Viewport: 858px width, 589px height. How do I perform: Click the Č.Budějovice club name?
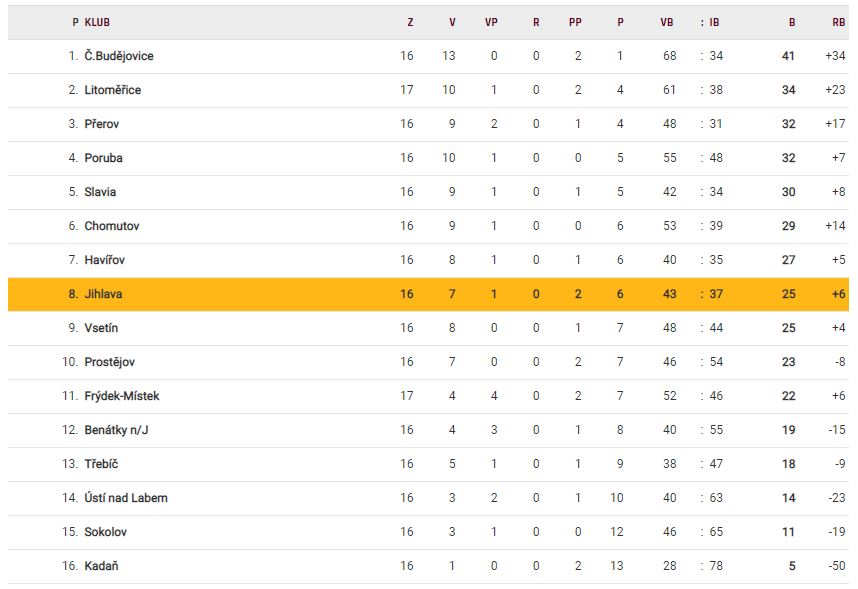pos(119,56)
